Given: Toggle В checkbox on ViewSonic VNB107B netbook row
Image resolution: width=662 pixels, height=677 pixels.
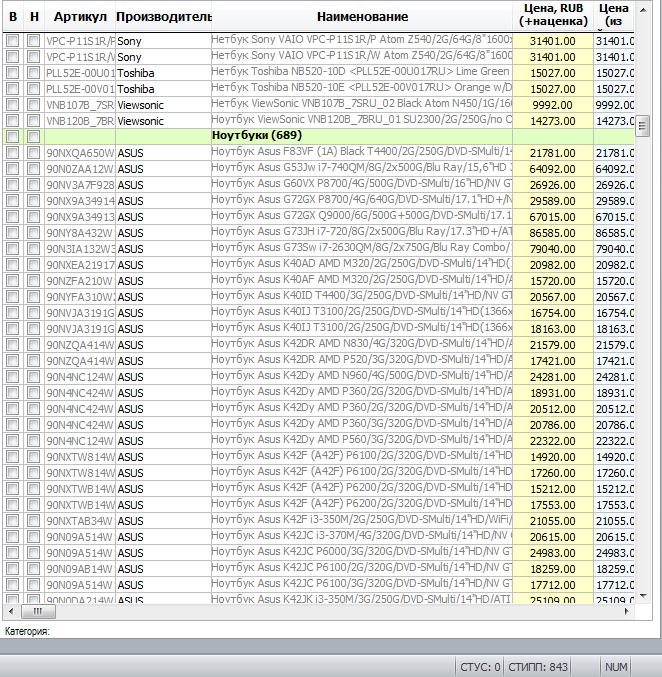Looking at the screenshot, I should [x=13, y=104].
